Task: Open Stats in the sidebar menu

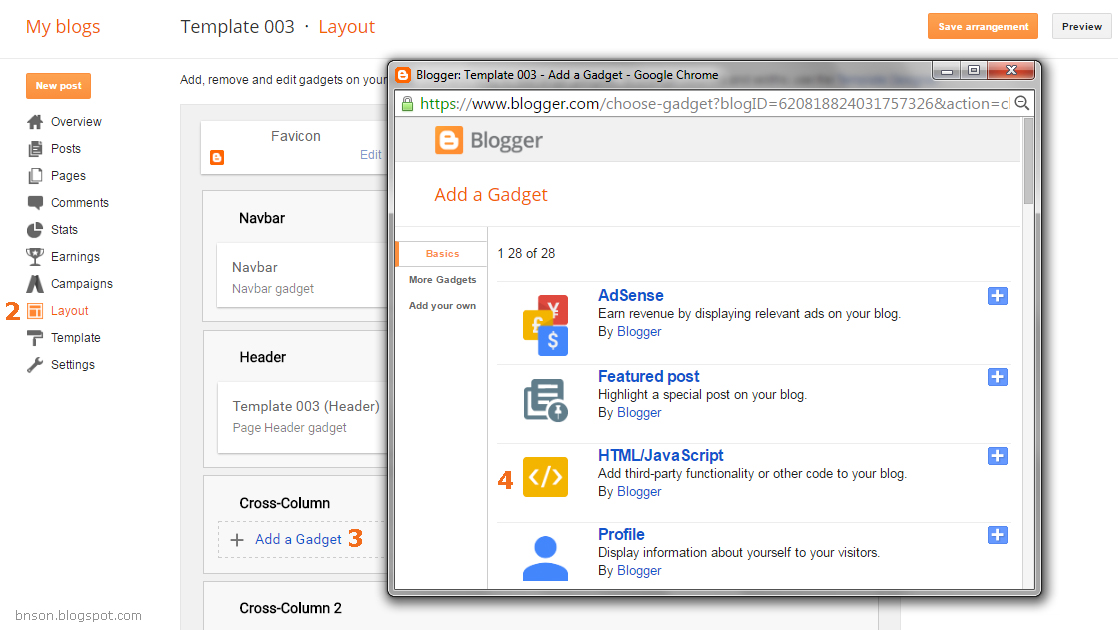Action: click(64, 230)
